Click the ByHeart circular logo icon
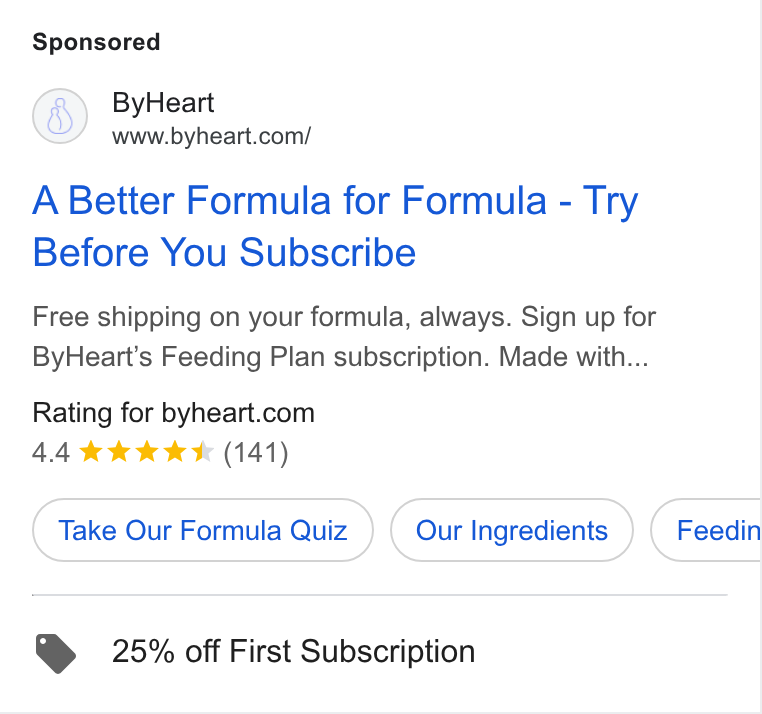Viewport: 762px width, 714px height. [60, 116]
